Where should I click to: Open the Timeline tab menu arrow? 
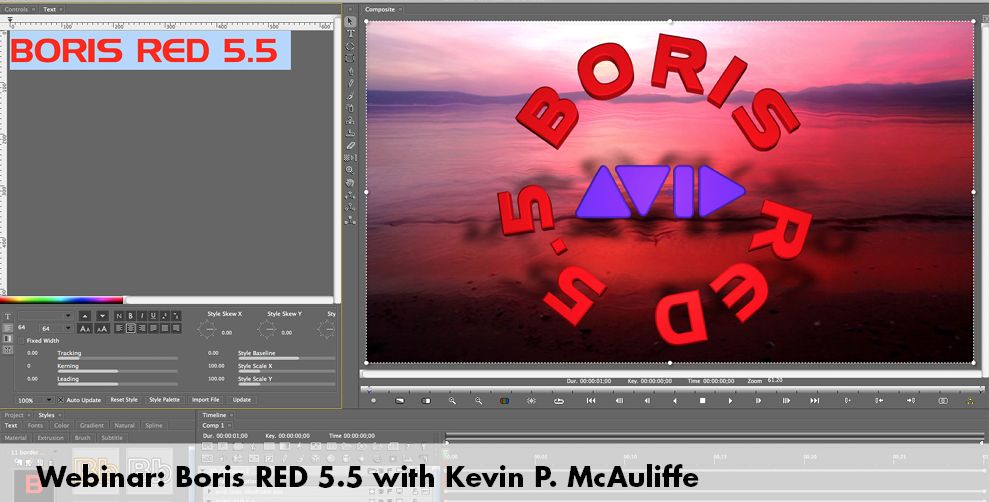(x=231, y=415)
